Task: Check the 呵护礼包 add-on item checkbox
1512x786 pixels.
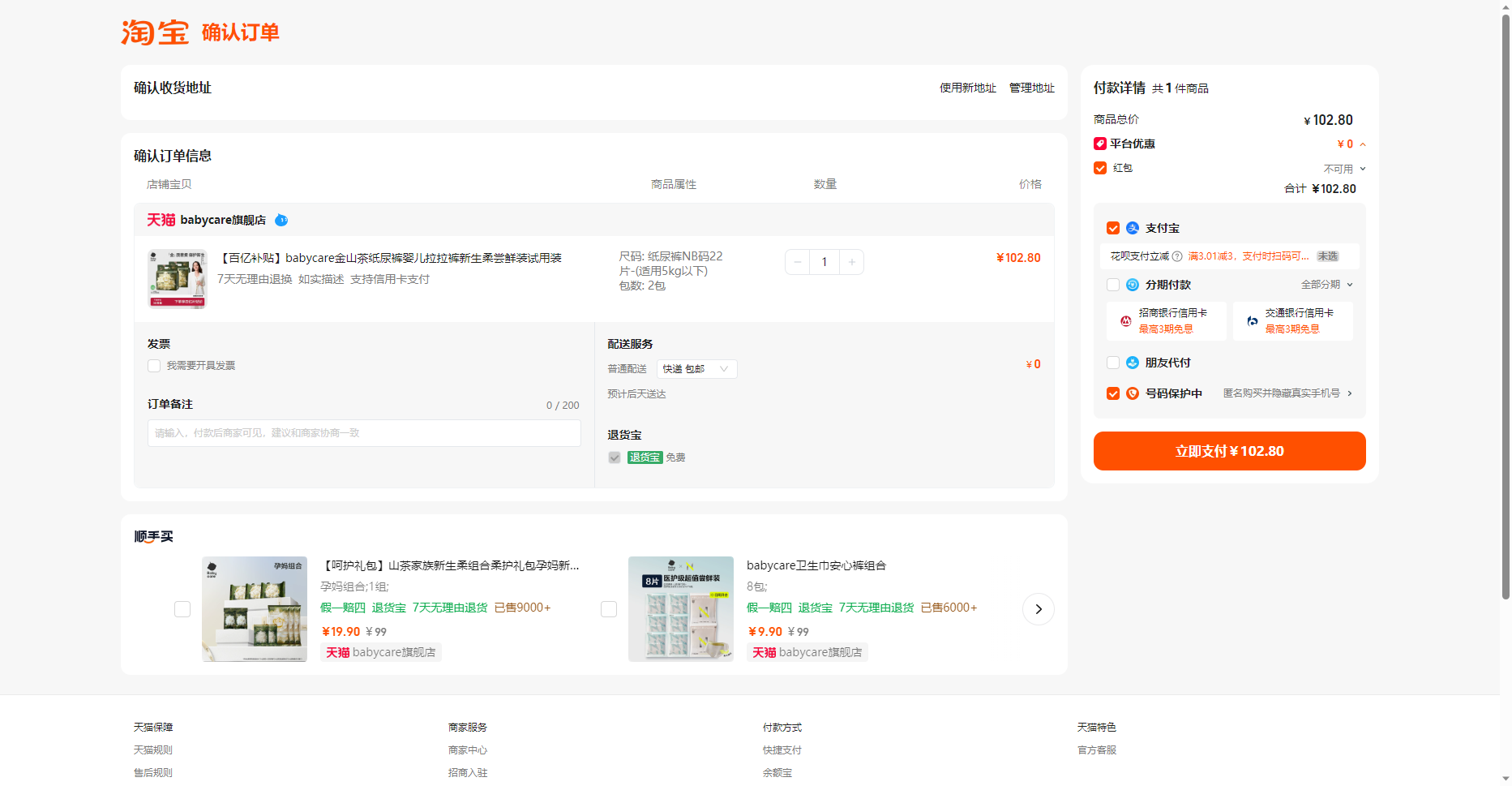Action: [182, 609]
